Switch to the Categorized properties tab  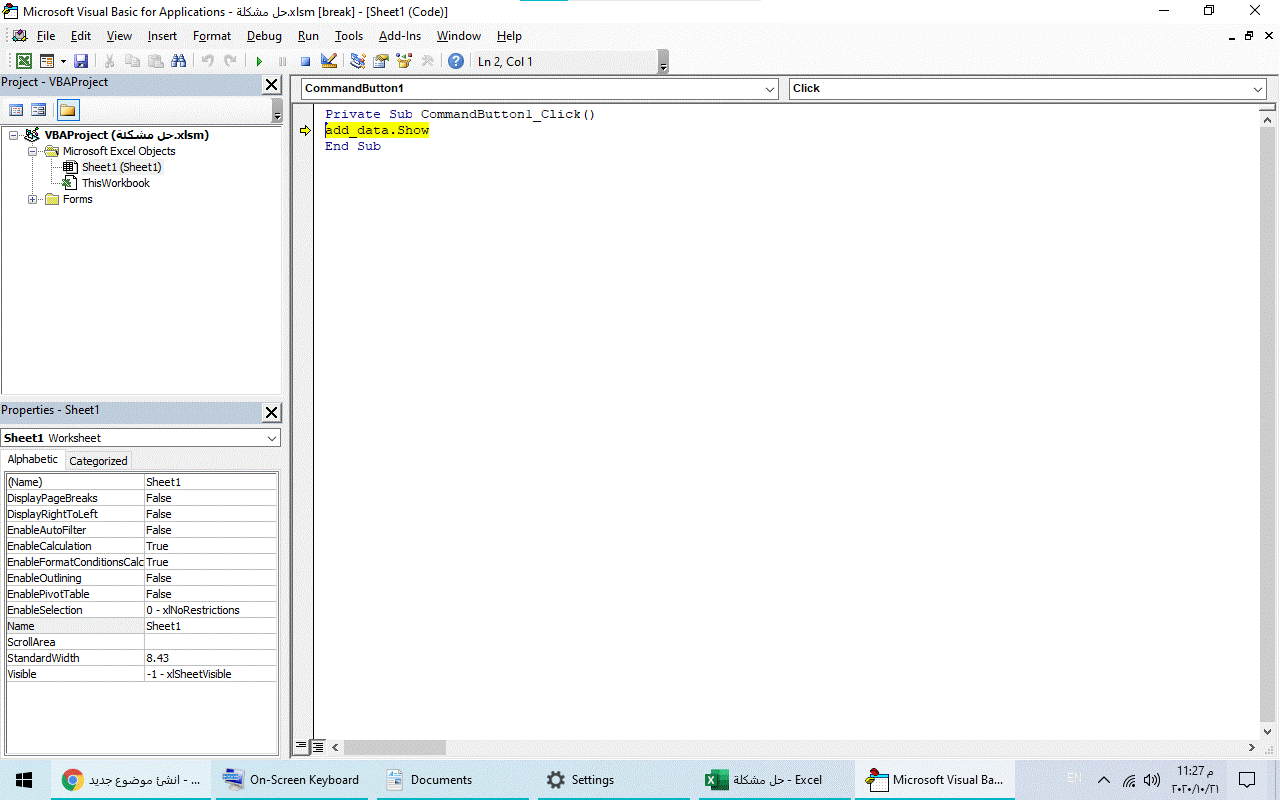click(98, 461)
